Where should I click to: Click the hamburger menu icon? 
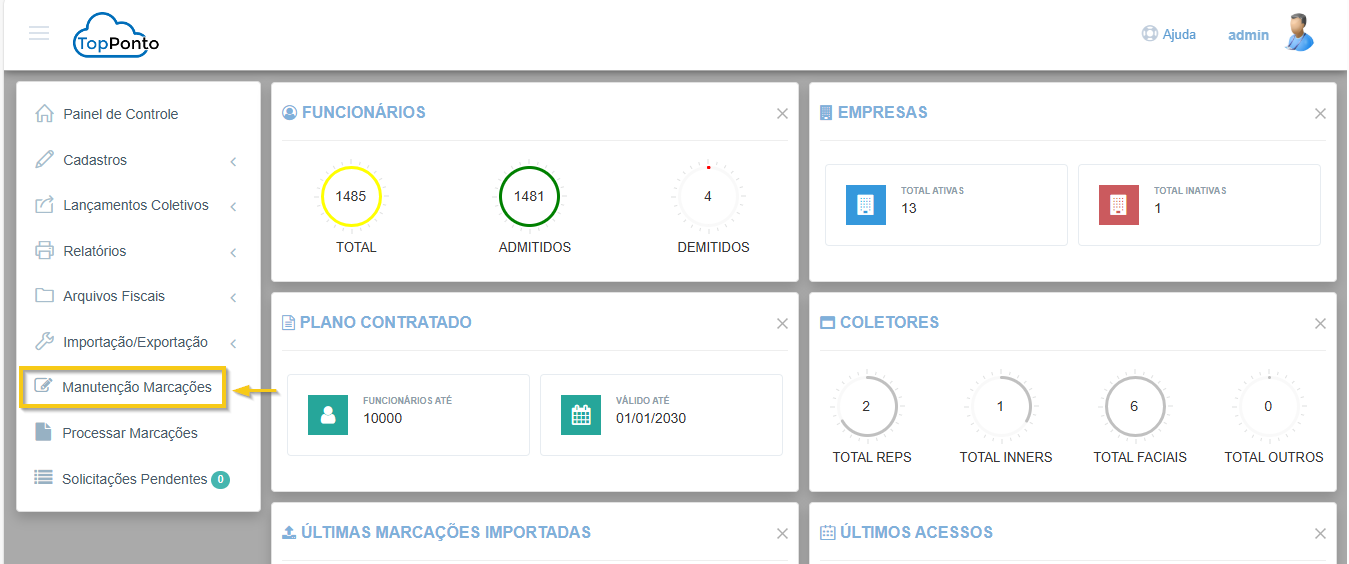[x=39, y=33]
